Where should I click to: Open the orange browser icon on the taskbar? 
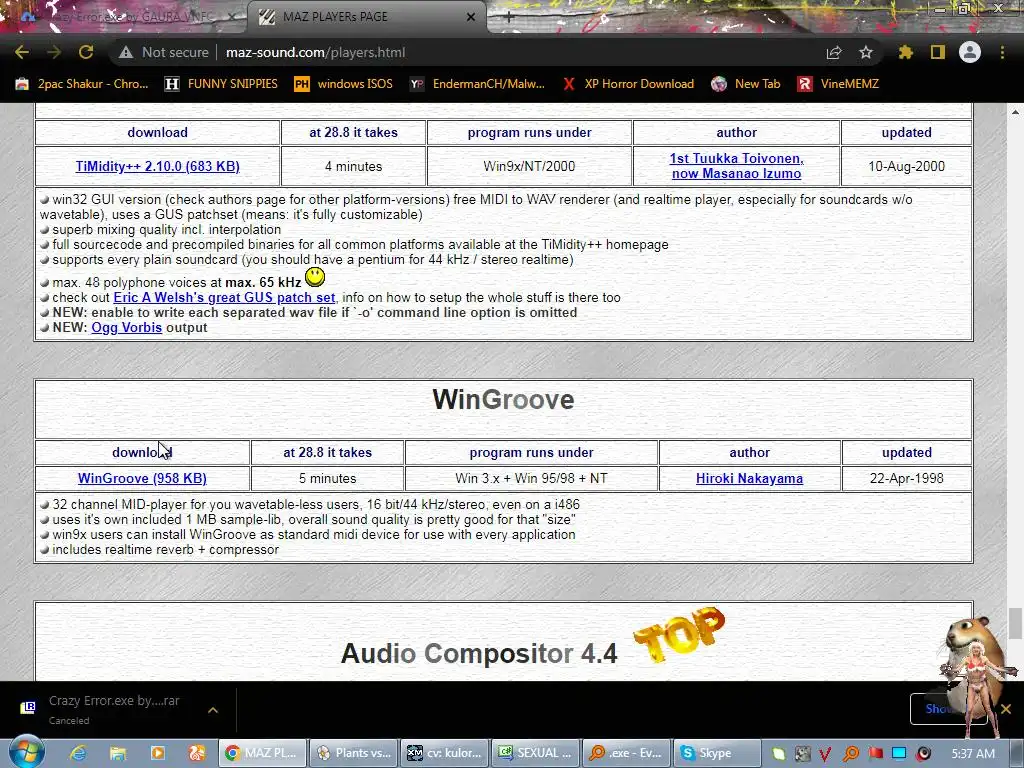tap(197, 753)
